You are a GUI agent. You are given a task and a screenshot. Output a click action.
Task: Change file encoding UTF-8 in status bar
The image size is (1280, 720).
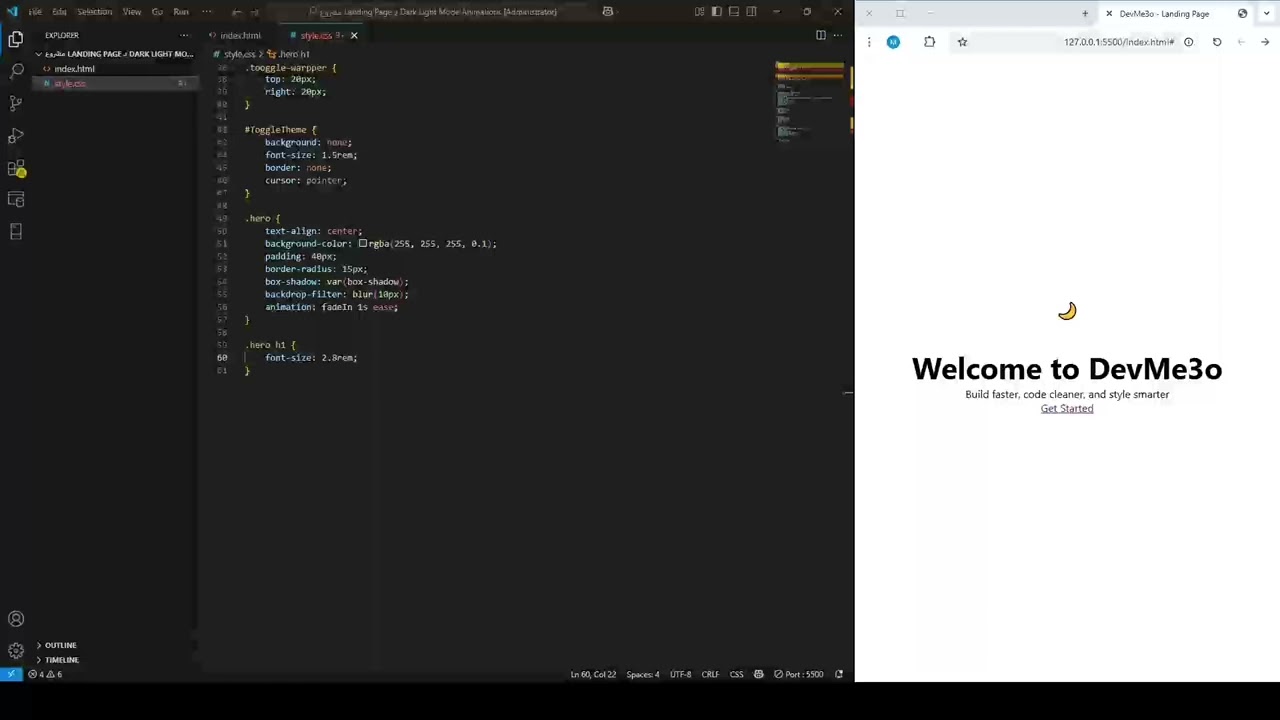(680, 674)
